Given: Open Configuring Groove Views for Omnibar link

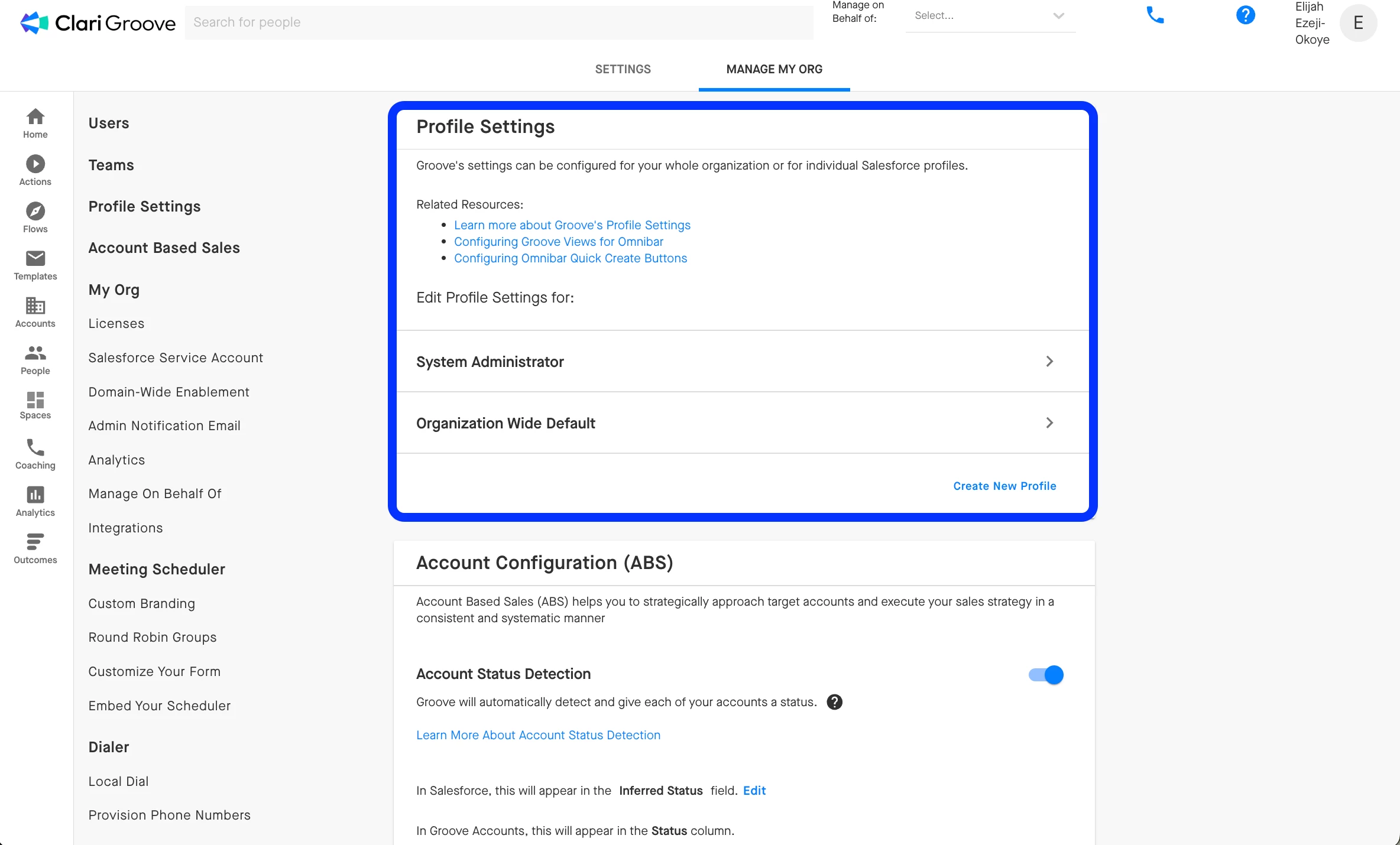Looking at the screenshot, I should tap(558, 242).
